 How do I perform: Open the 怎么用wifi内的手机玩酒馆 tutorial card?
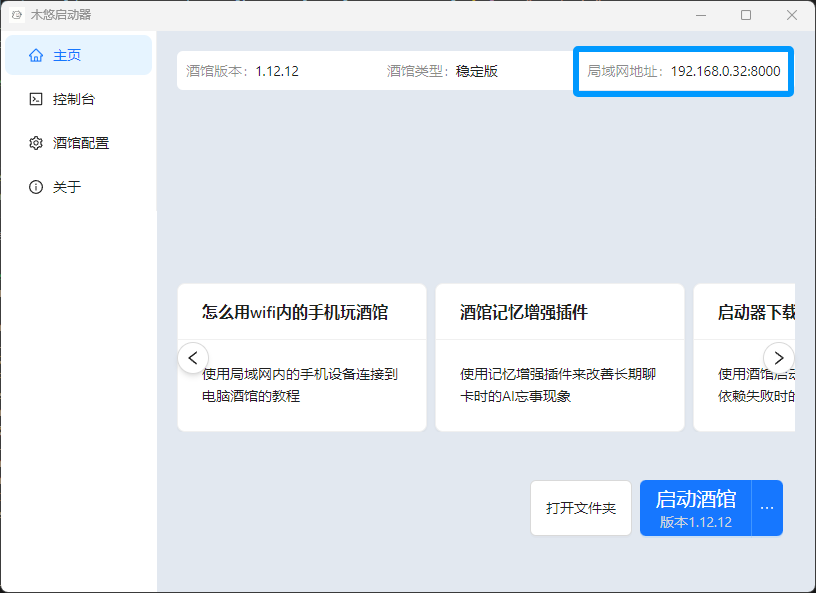pos(301,357)
